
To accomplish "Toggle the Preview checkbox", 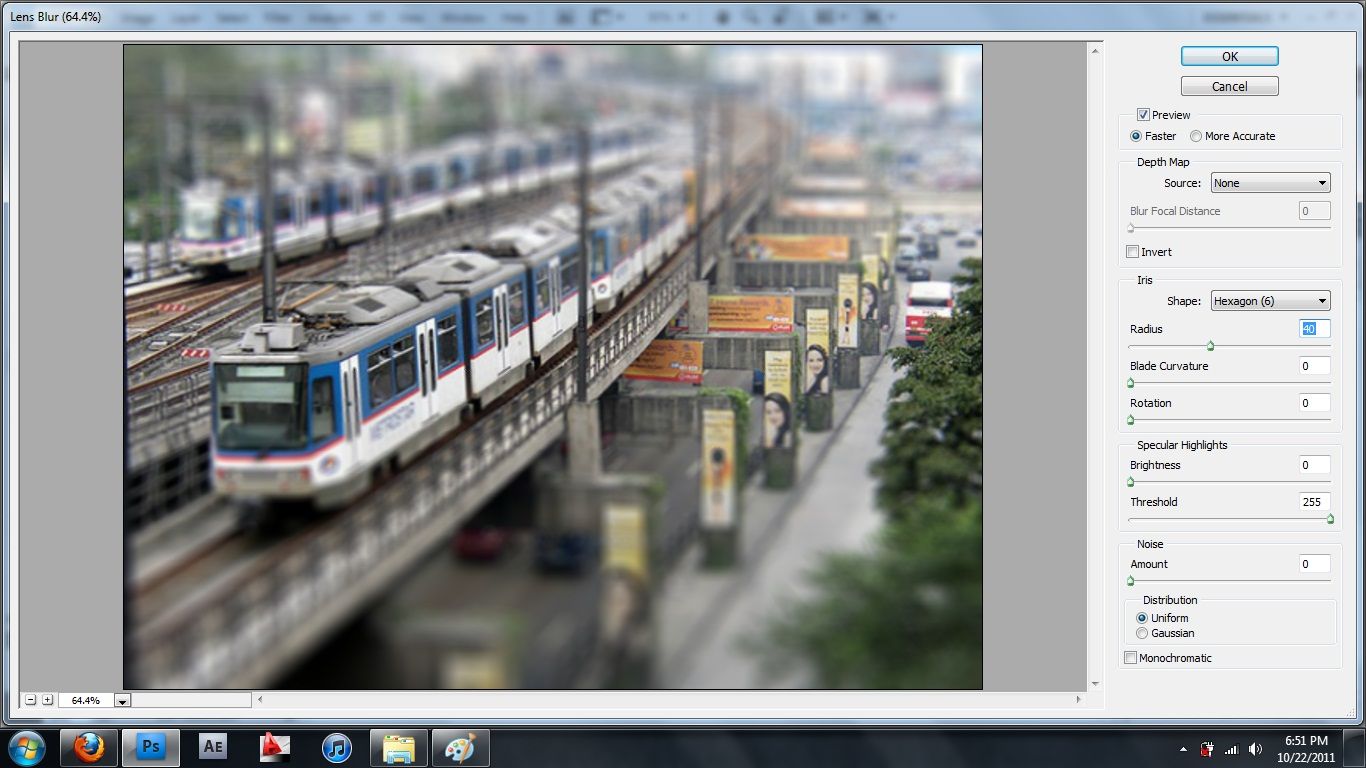I will (x=1142, y=114).
